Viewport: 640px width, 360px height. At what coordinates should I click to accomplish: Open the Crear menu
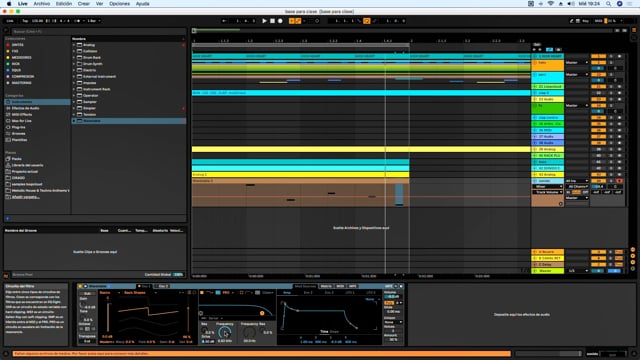pyautogui.click(x=84, y=4)
